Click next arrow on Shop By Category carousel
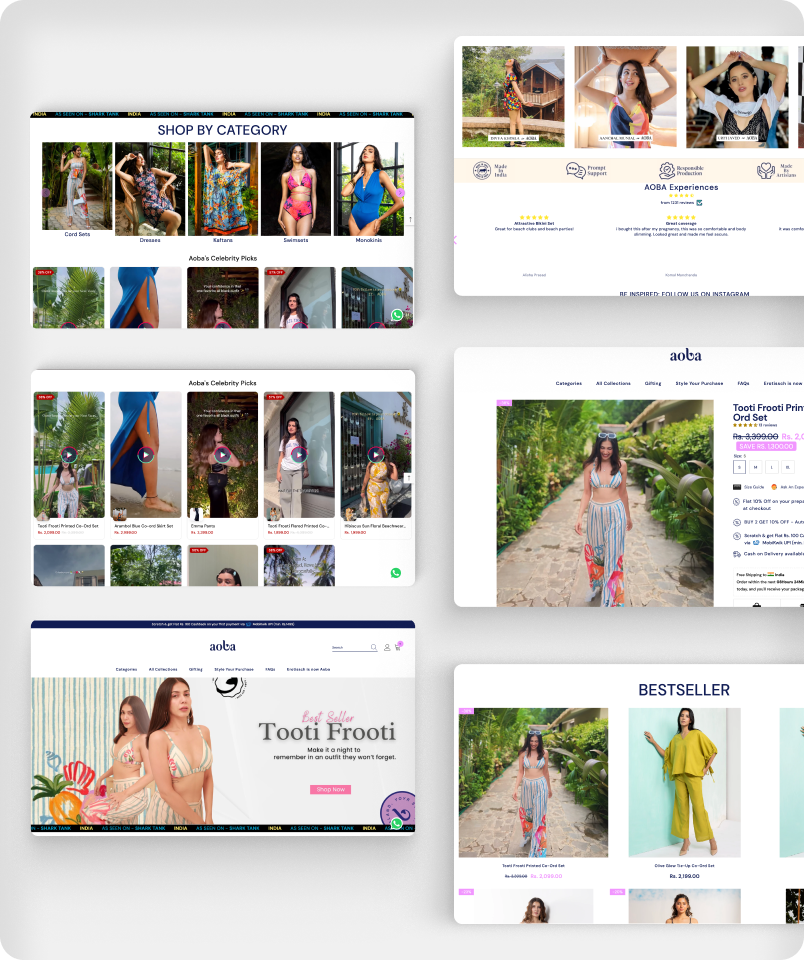The height and width of the screenshot is (960, 804). [399, 192]
